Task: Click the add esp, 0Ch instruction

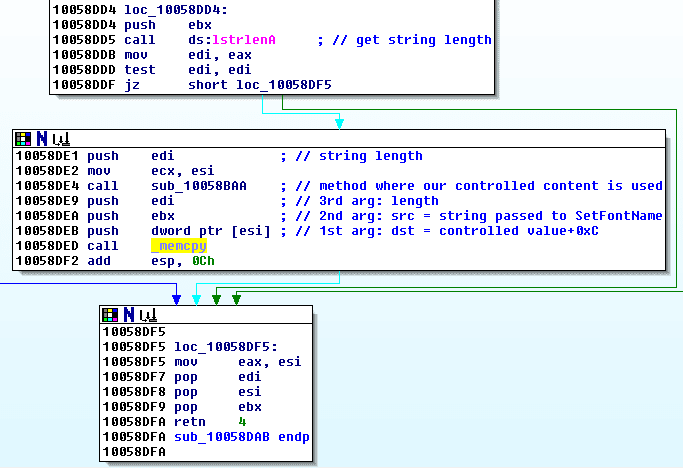Action: [x=115, y=261]
